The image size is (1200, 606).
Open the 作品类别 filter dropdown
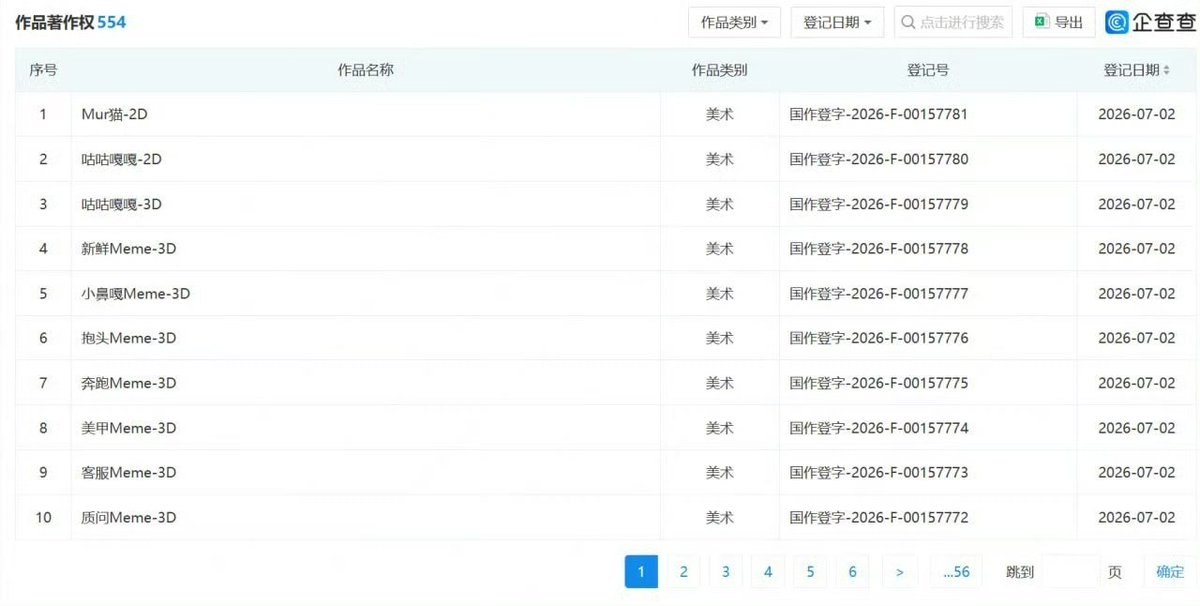coord(734,22)
